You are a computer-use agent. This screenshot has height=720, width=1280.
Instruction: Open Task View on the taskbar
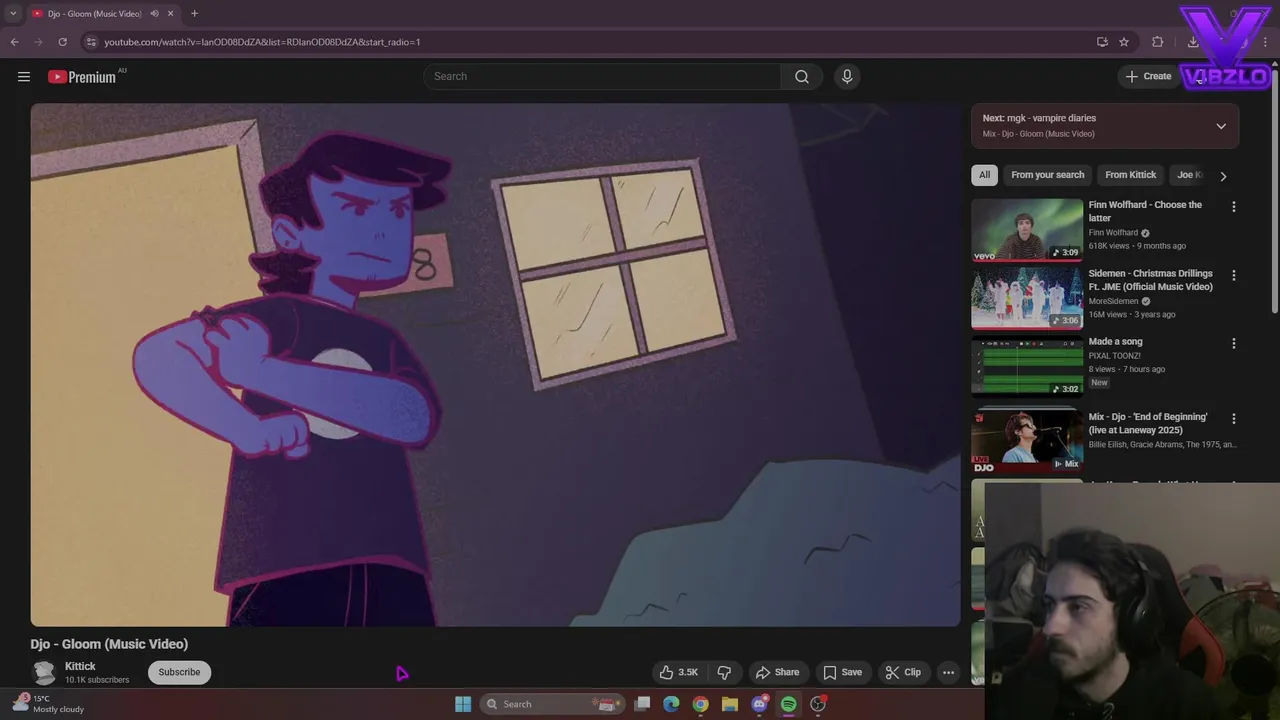pos(643,704)
